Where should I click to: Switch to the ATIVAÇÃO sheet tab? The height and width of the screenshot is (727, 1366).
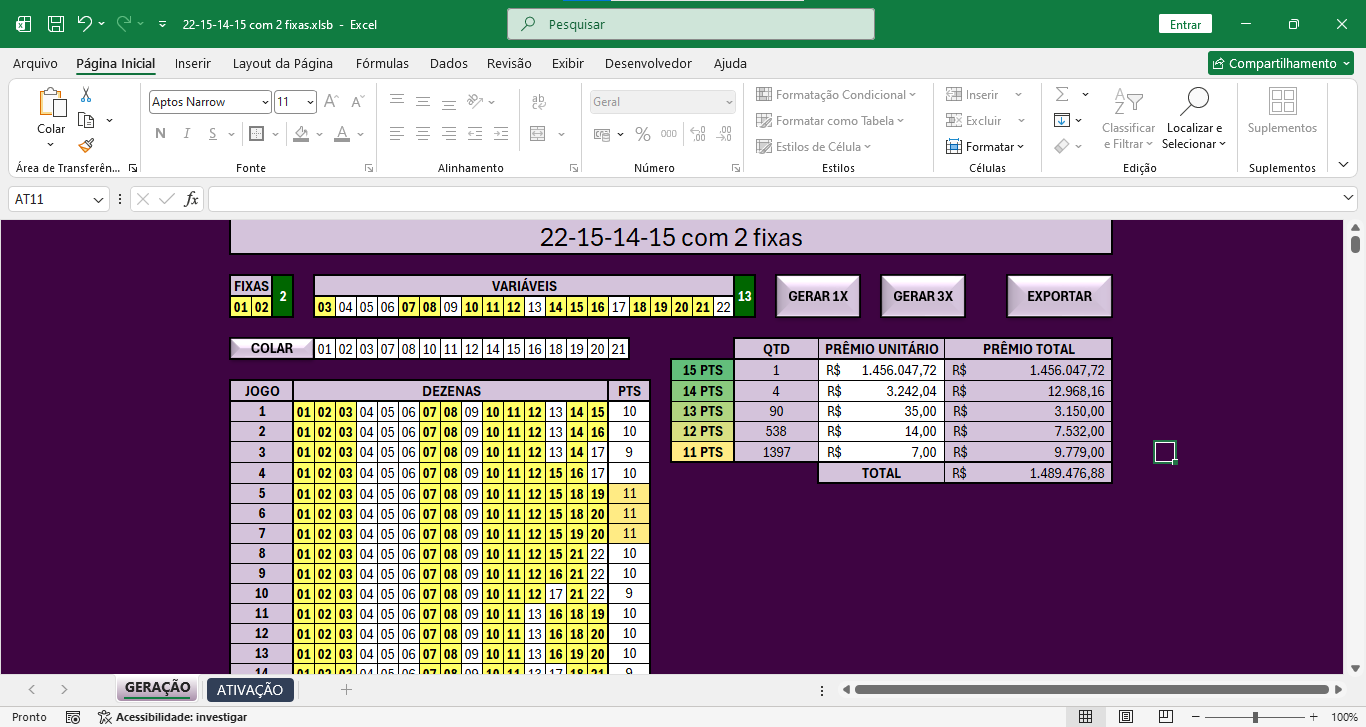pos(250,689)
